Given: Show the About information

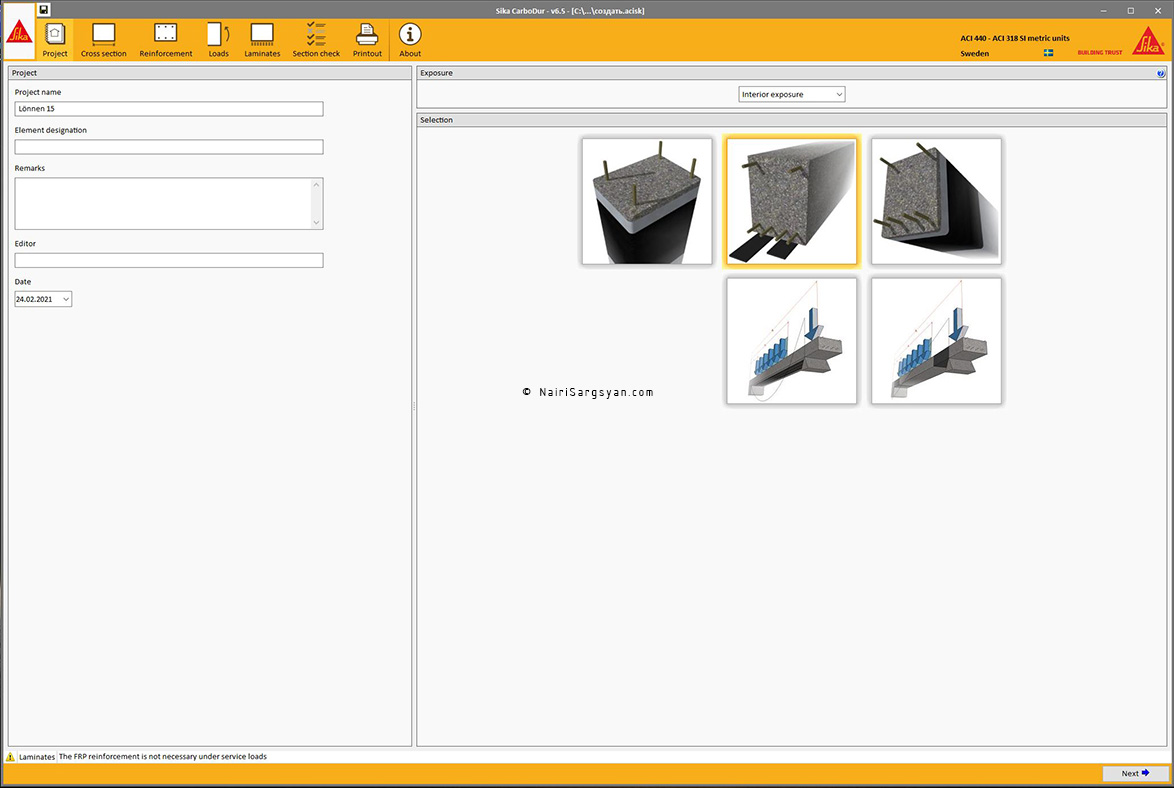Looking at the screenshot, I should pyautogui.click(x=410, y=40).
